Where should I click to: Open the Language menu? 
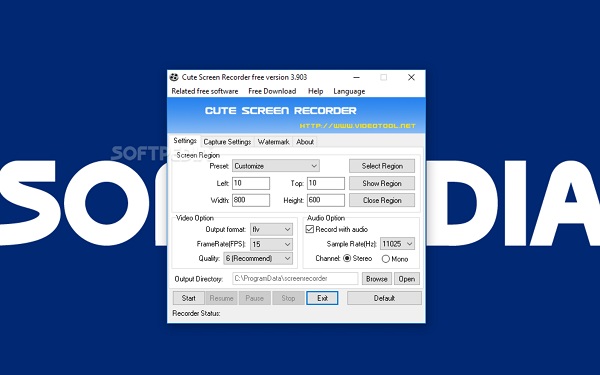click(349, 91)
